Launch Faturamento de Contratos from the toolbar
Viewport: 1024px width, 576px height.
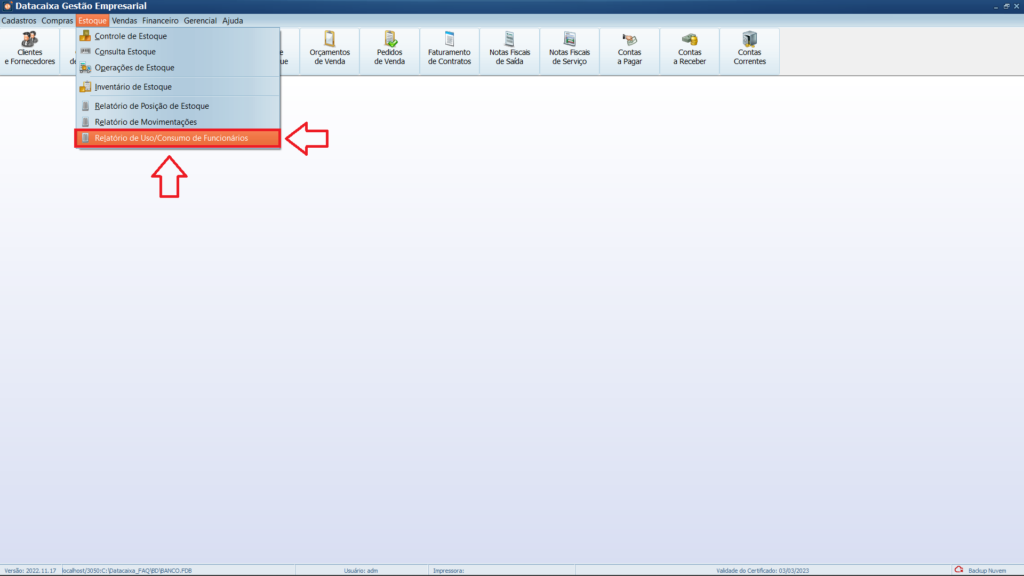(x=449, y=48)
